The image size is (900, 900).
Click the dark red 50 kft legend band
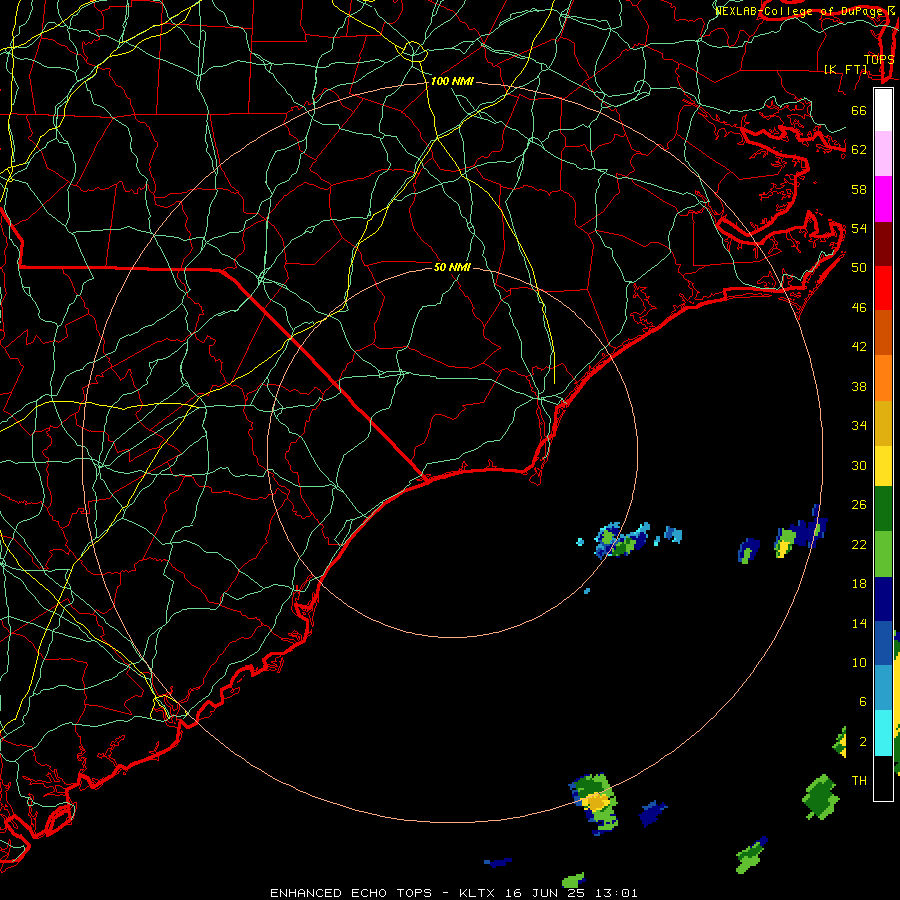point(883,243)
